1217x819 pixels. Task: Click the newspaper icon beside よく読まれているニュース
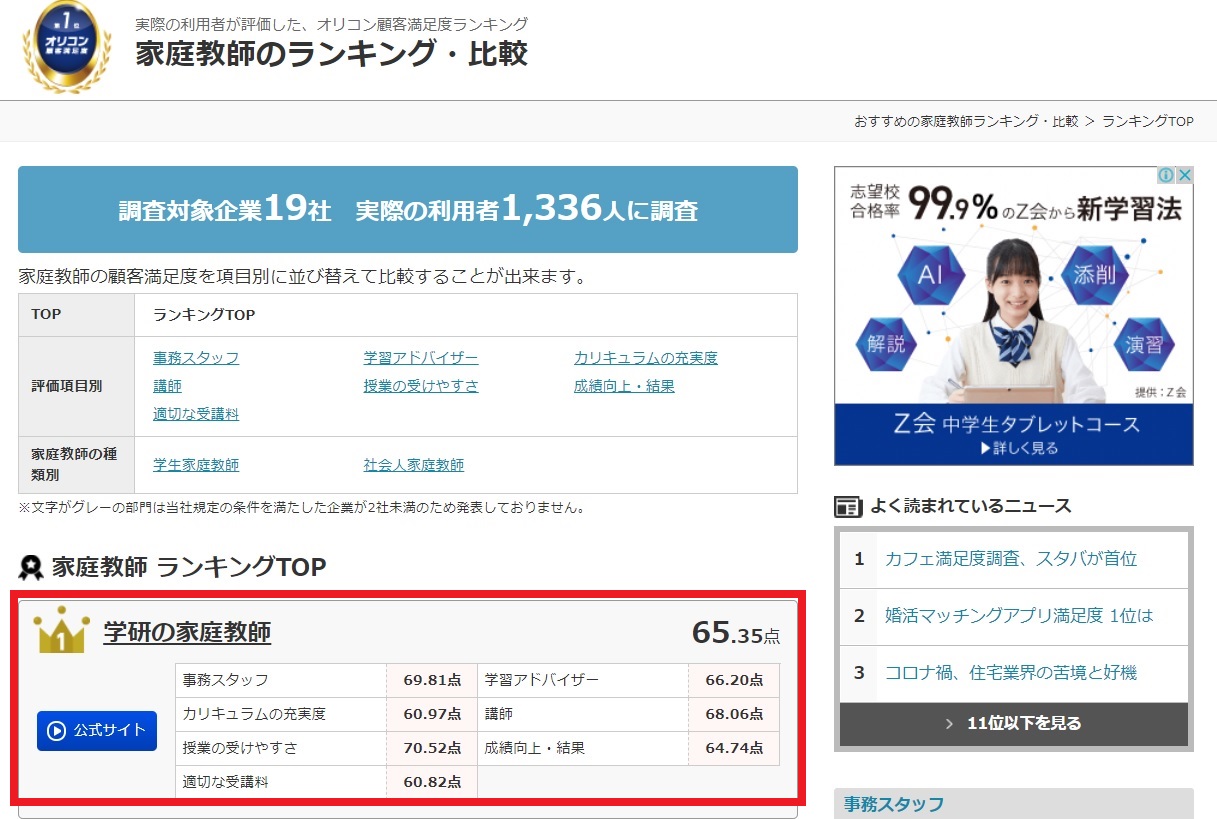pos(848,506)
